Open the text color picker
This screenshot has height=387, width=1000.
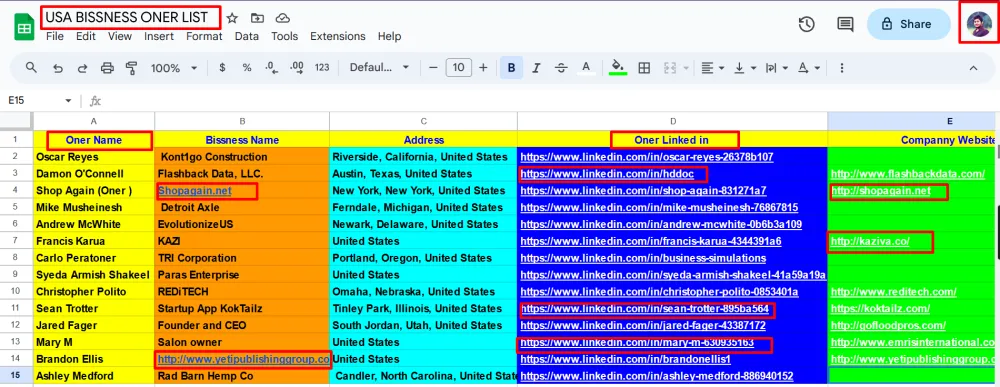[x=586, y=68]
